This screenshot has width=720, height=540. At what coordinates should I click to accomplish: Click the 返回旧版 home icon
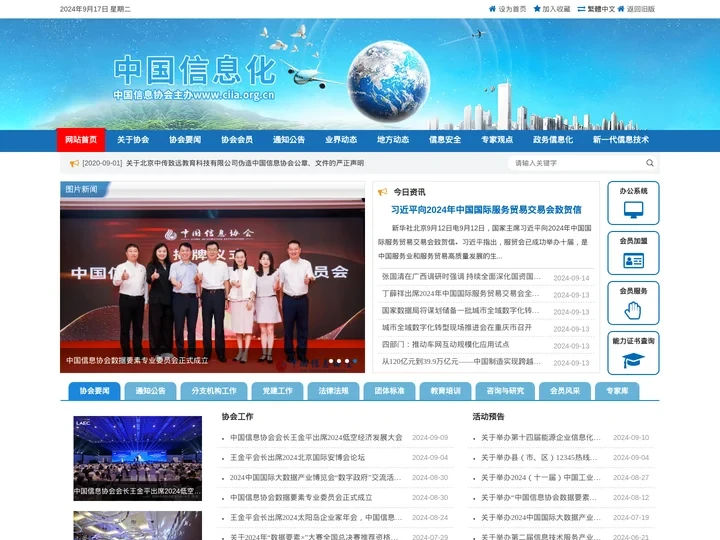(621, 9)
